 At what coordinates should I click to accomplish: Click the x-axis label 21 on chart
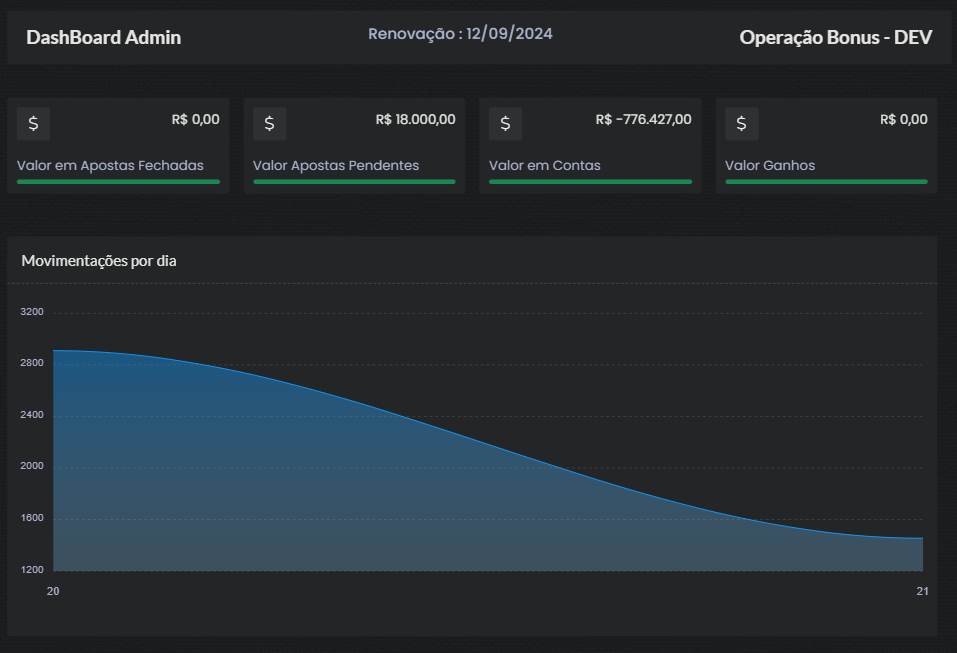(x=922, y=591)
